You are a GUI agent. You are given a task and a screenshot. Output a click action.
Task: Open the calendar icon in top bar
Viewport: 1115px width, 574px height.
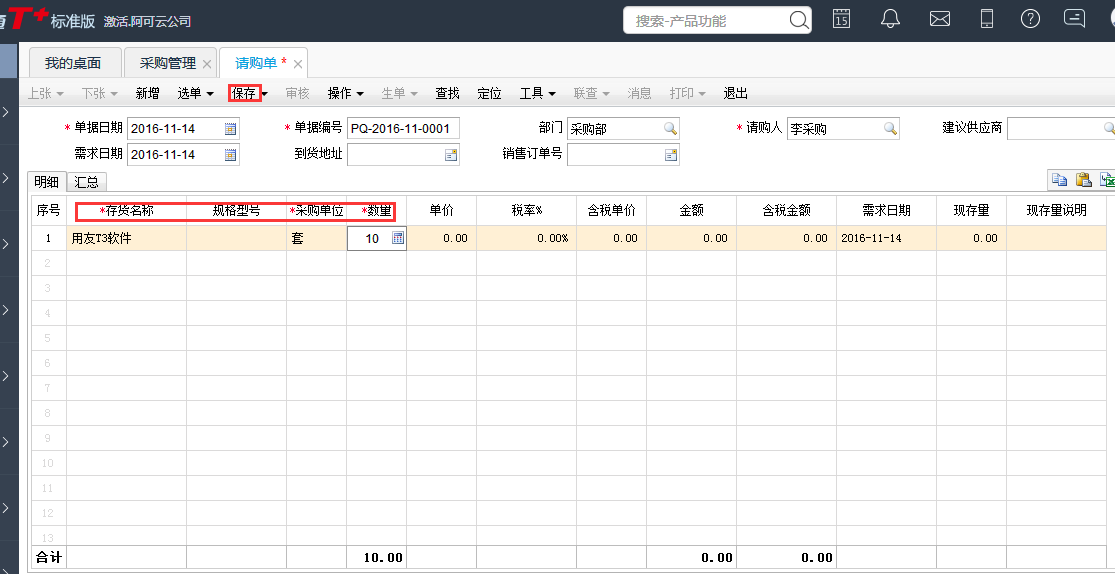[x=841, y=19]
